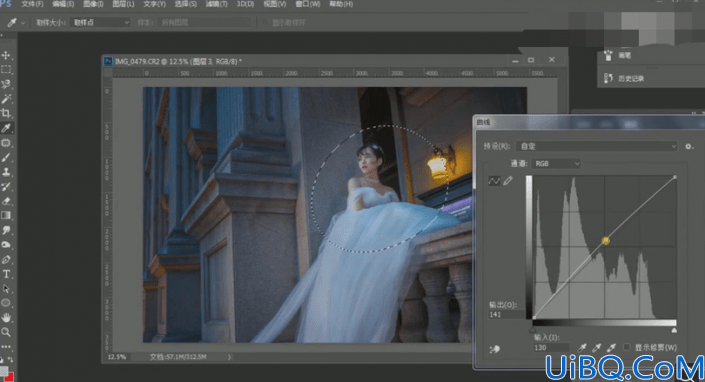Viewport: 705px width, 382px height.
Task: Select the Zoom magnifier tool
Action: [6, 332]
